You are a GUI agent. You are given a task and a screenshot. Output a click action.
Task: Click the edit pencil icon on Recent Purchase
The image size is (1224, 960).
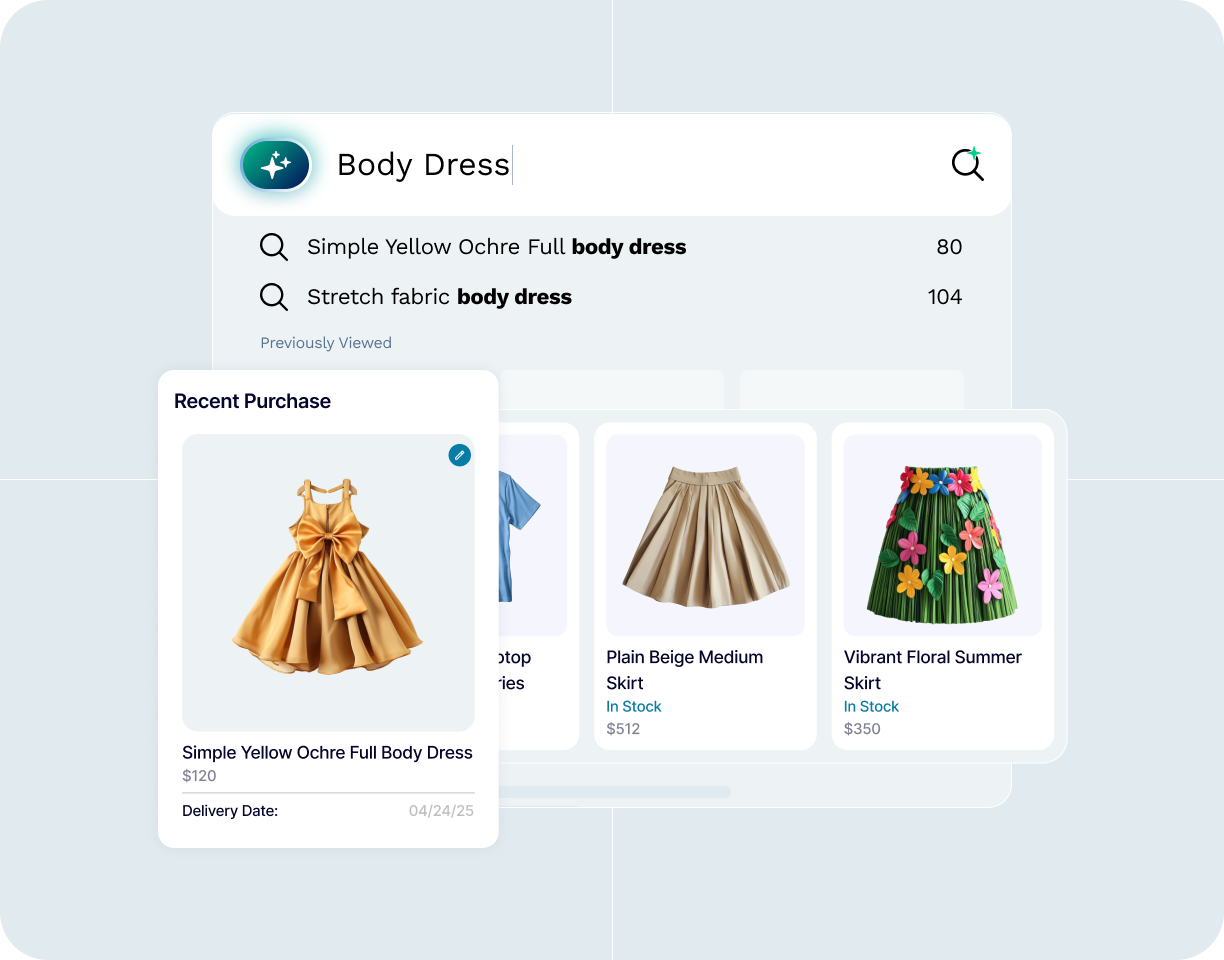pos(459,455)
